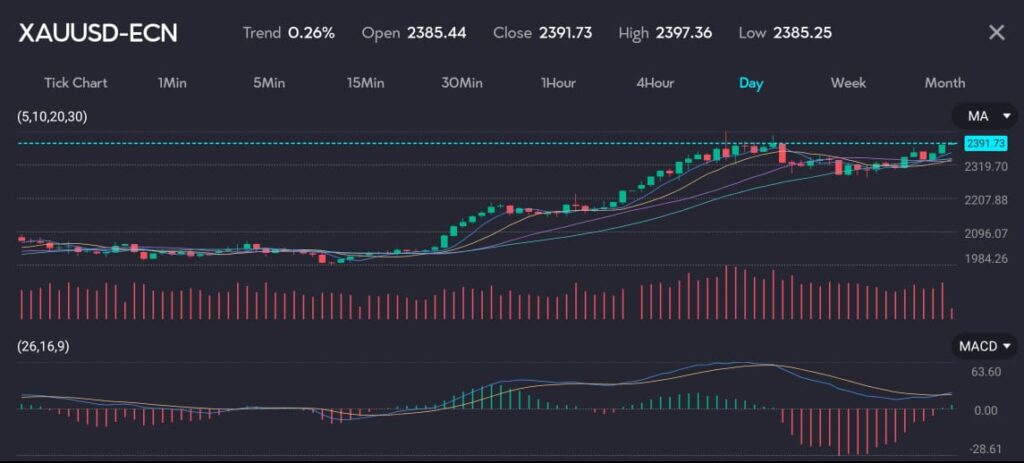Select the 1Min timeframe tab
Screen dimensions: 1024x463
click(x=172, y=83)
